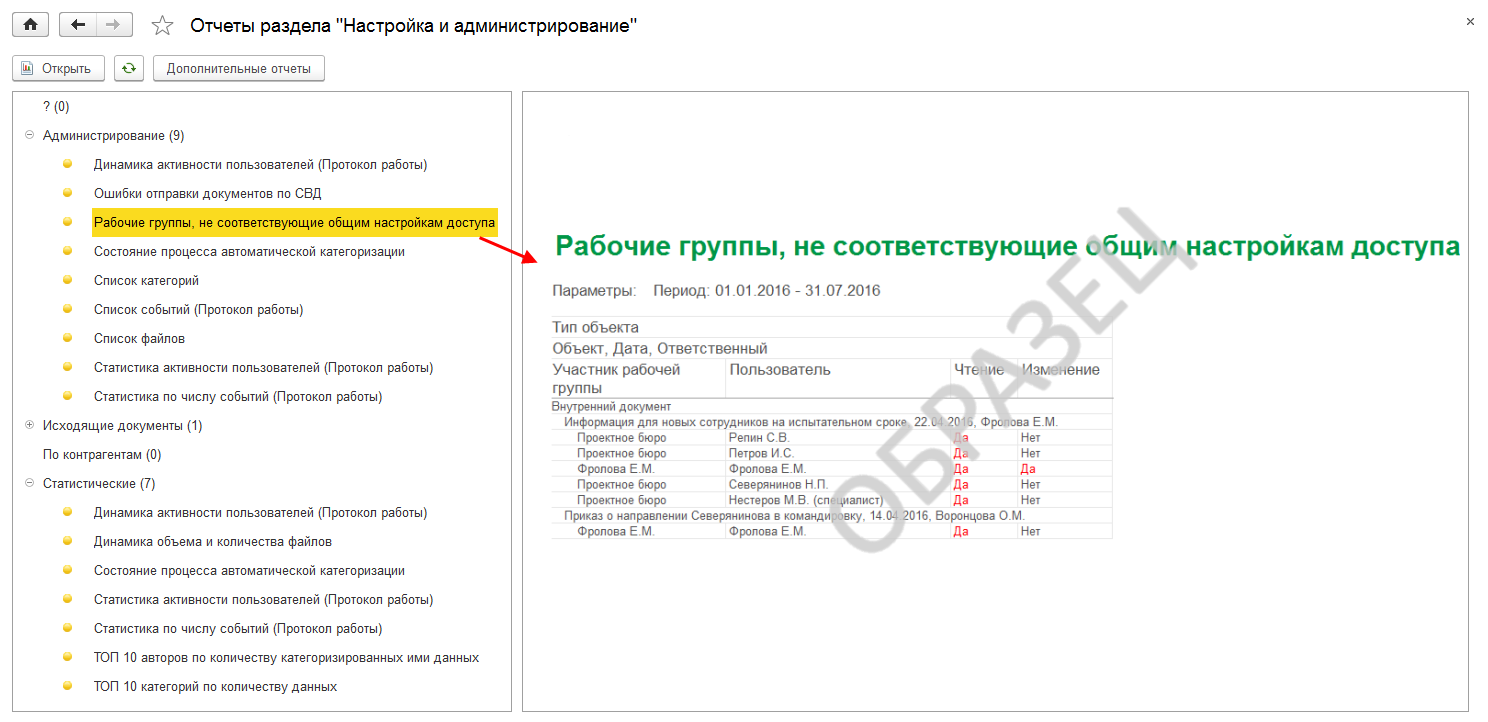Click Исходящие документы (1) label
This screenshot has width=1488, height=722.
point(122,425)
